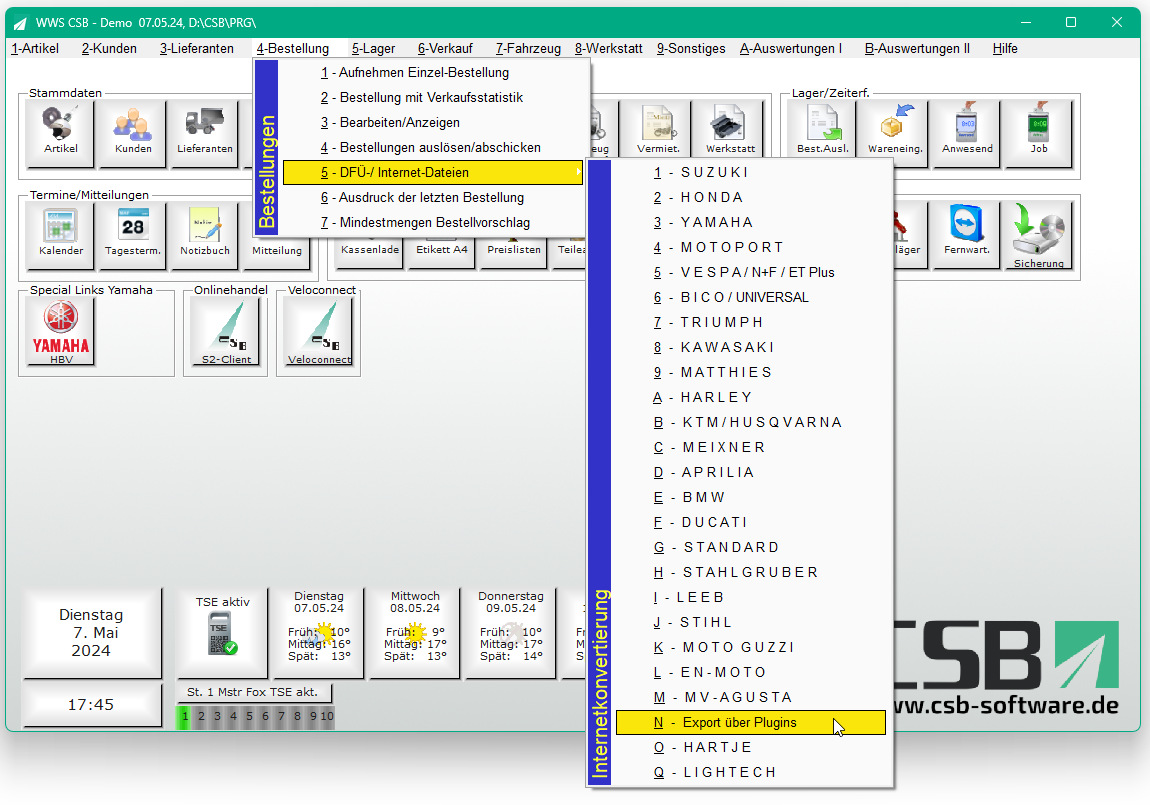The width and height of the screenshot is (1150, 805).
Task: Select LIGHTECH entry
Action: [x=750, y=772]
